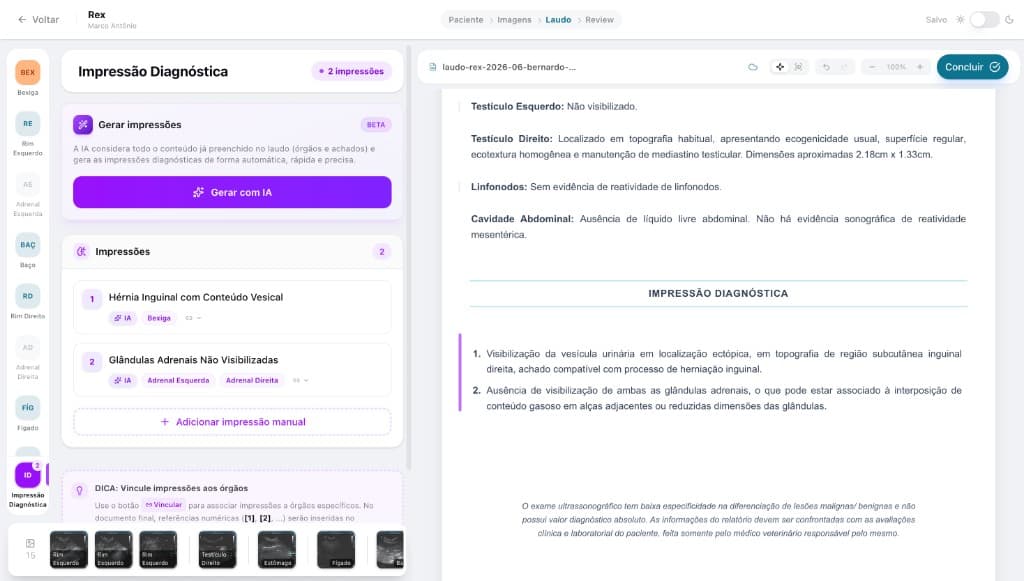Select the Laudo step
This screenshot has width=1024, height=581.
click(x=558, y=20)
